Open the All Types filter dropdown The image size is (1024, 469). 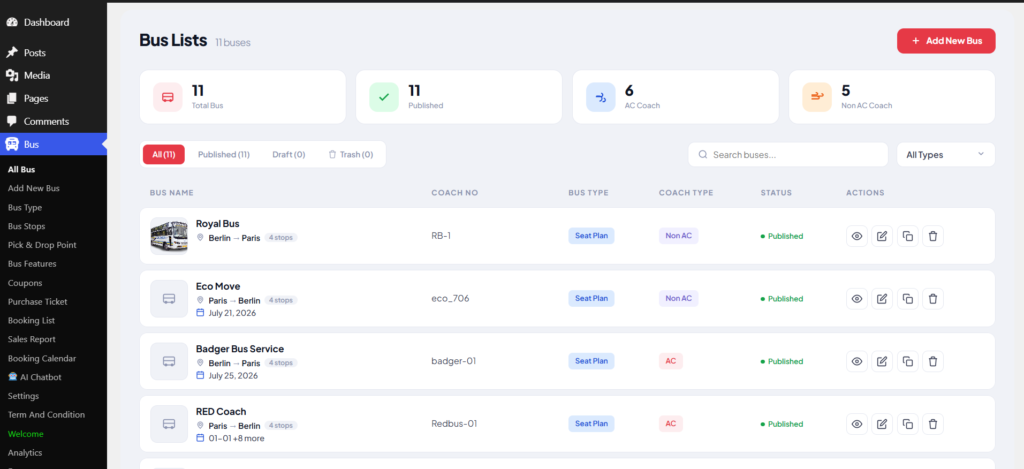946,155
